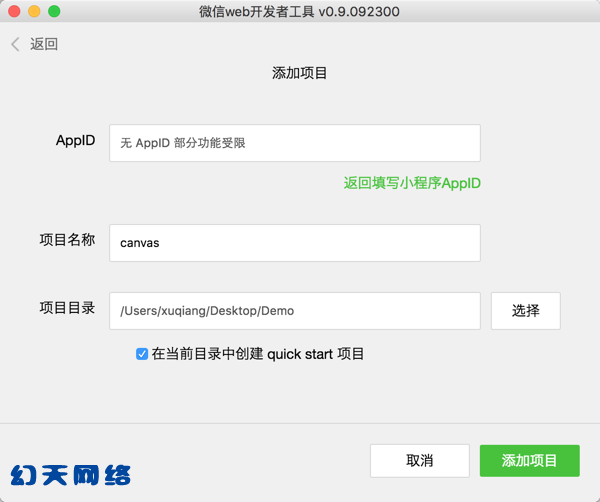This screenshot has height=502, width=600.
Task: Click the red close window button
Action: point(14,11)
